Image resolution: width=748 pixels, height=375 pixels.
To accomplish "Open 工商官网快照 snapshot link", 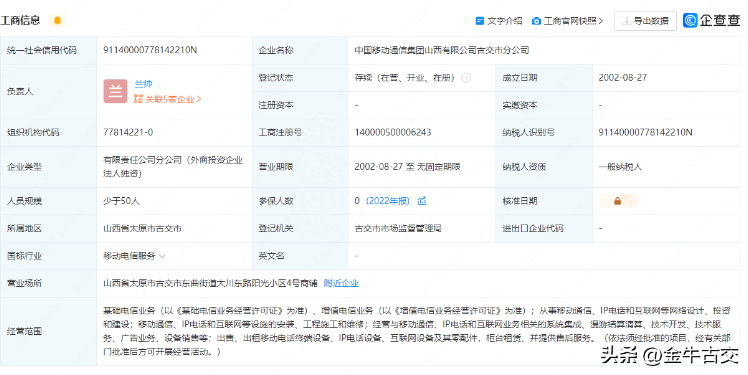I will click(573, 21).
